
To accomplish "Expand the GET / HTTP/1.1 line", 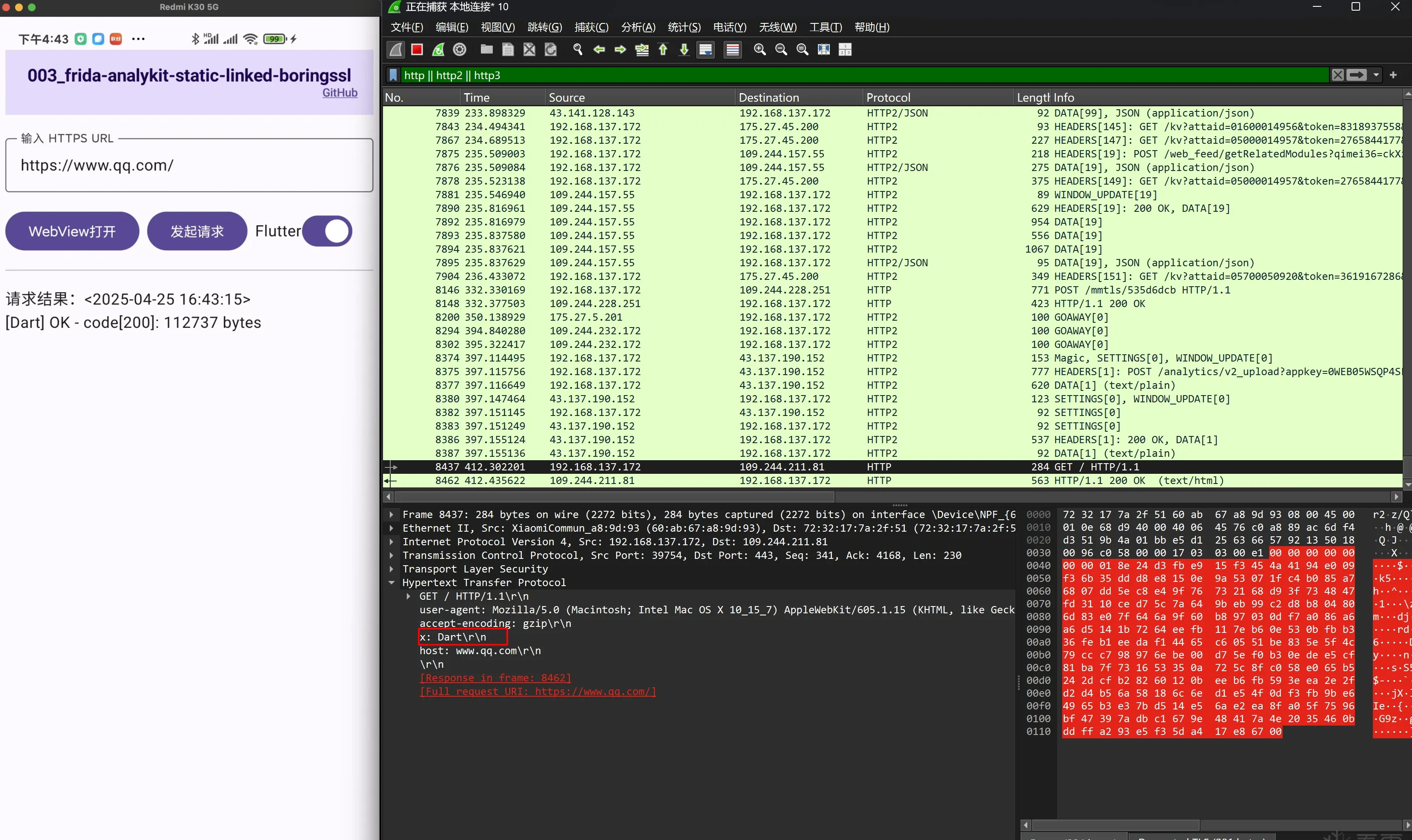I will (x=409, y=596).
